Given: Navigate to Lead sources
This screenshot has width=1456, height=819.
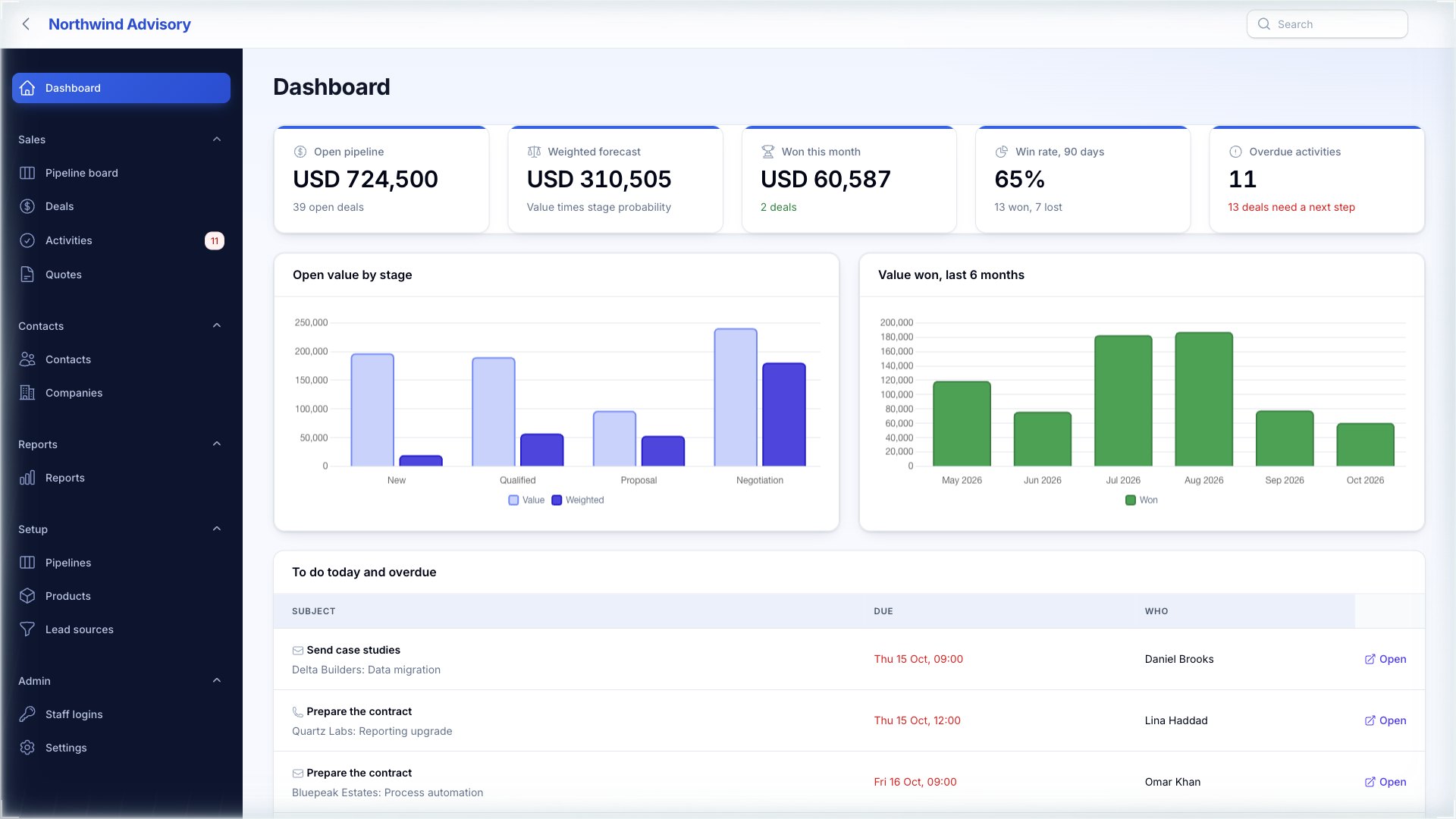Looking at the screenshot, I should click(121, 629).
